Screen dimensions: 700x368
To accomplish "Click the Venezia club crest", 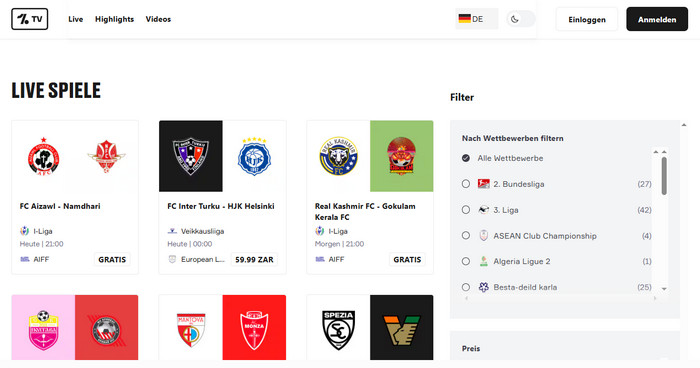I will point(401,330).
